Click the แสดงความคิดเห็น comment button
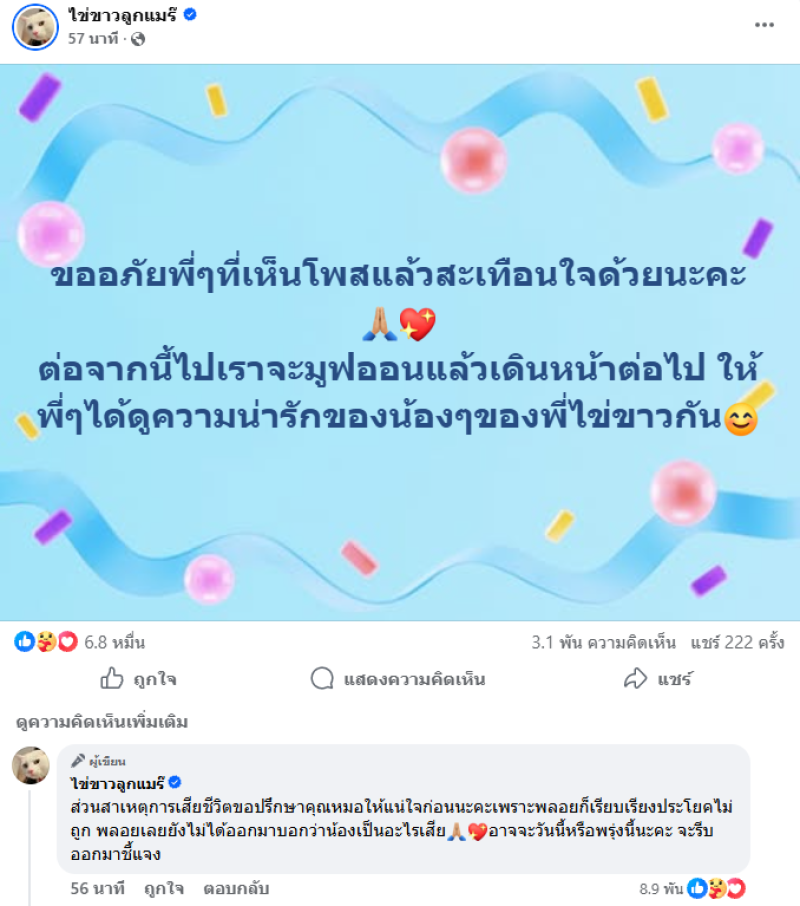Viewport: 800px width, 906px height. pos(398,679)
